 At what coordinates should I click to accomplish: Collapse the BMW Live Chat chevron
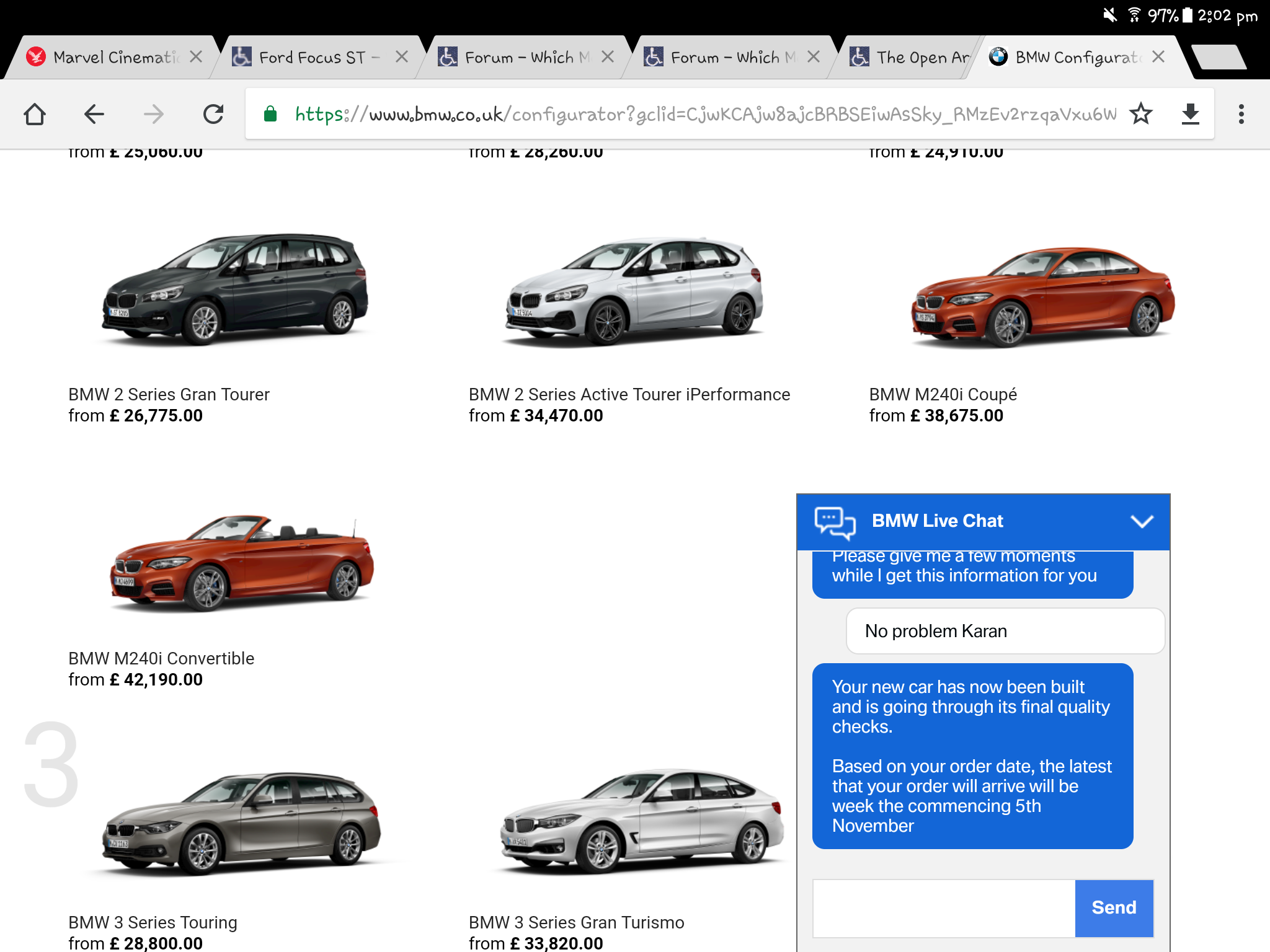click(1142, 521)
